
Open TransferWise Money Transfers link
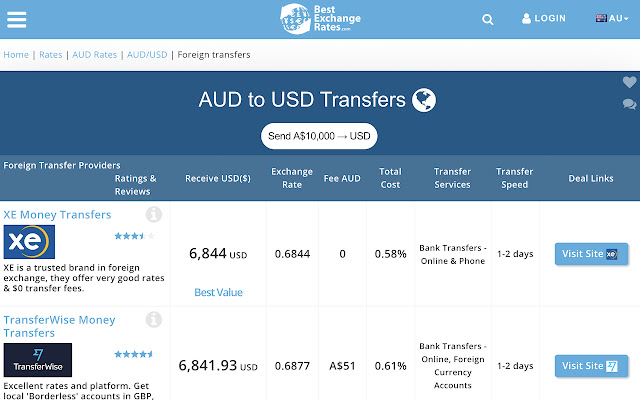(59, 326)
